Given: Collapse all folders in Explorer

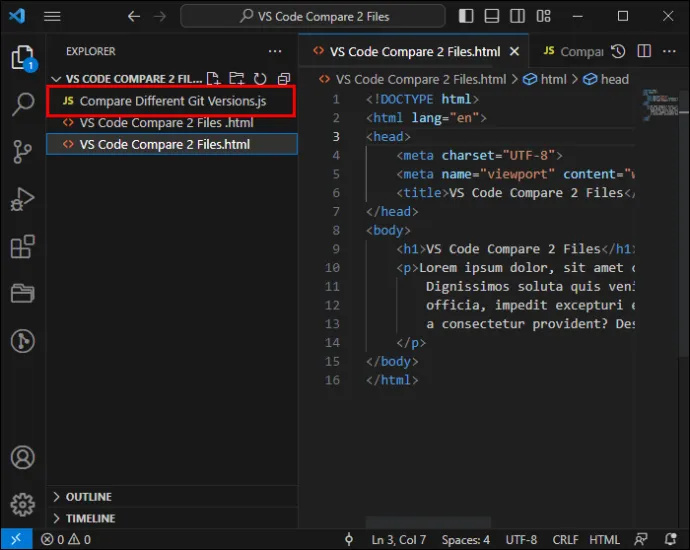Looking at the screenshot, I should 284,79.
